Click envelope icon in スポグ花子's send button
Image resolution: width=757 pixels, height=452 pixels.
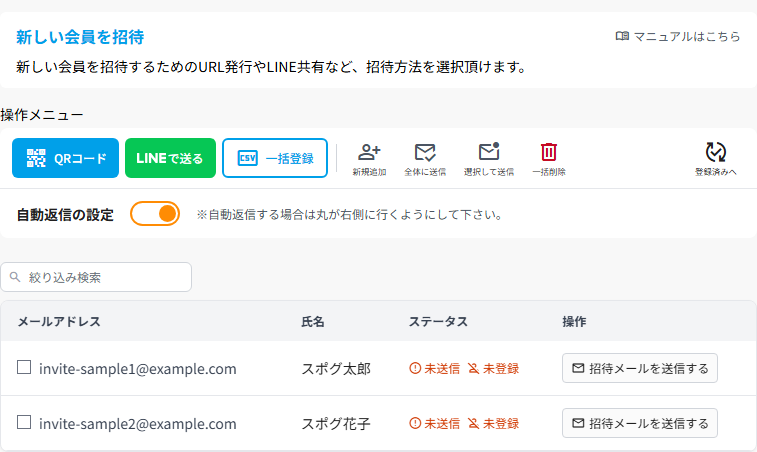(x=578, y=423)
